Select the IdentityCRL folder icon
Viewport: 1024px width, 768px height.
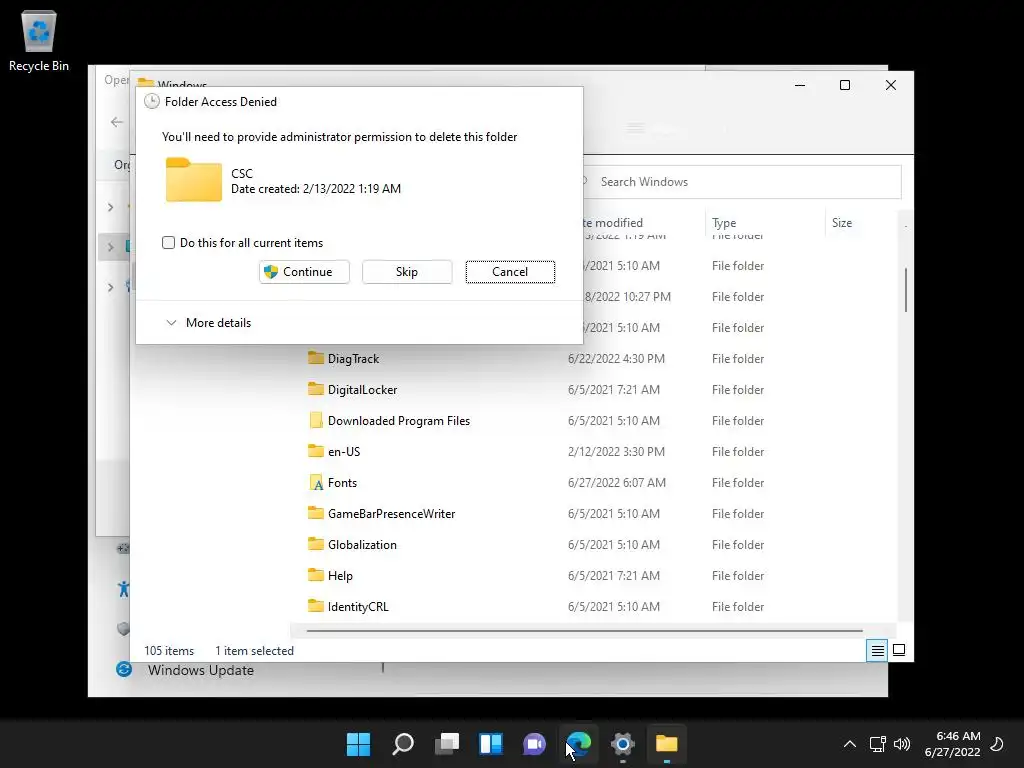[x=316, y=607]
